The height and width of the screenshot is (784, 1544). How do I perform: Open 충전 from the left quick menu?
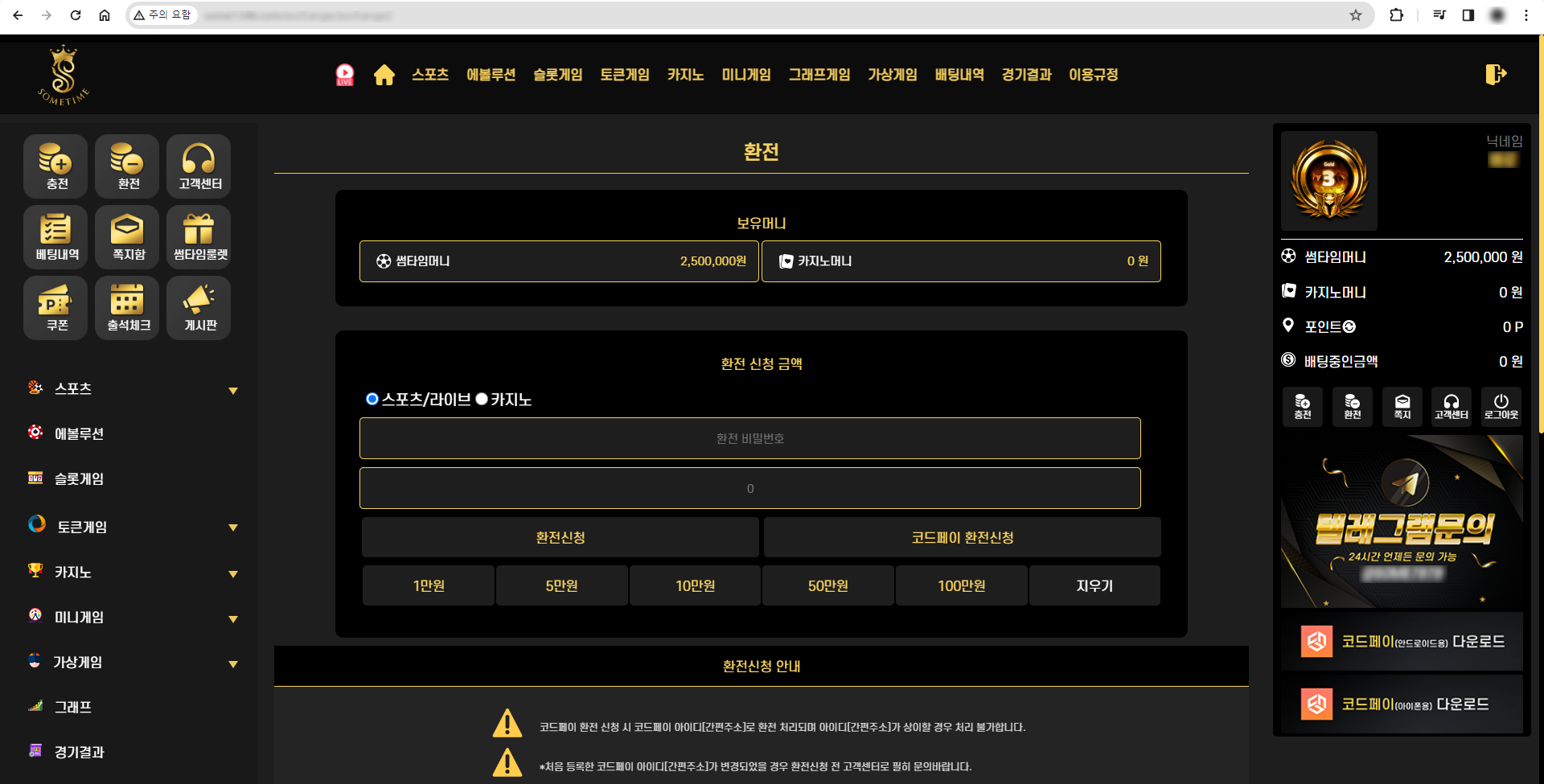click(55, 166)
